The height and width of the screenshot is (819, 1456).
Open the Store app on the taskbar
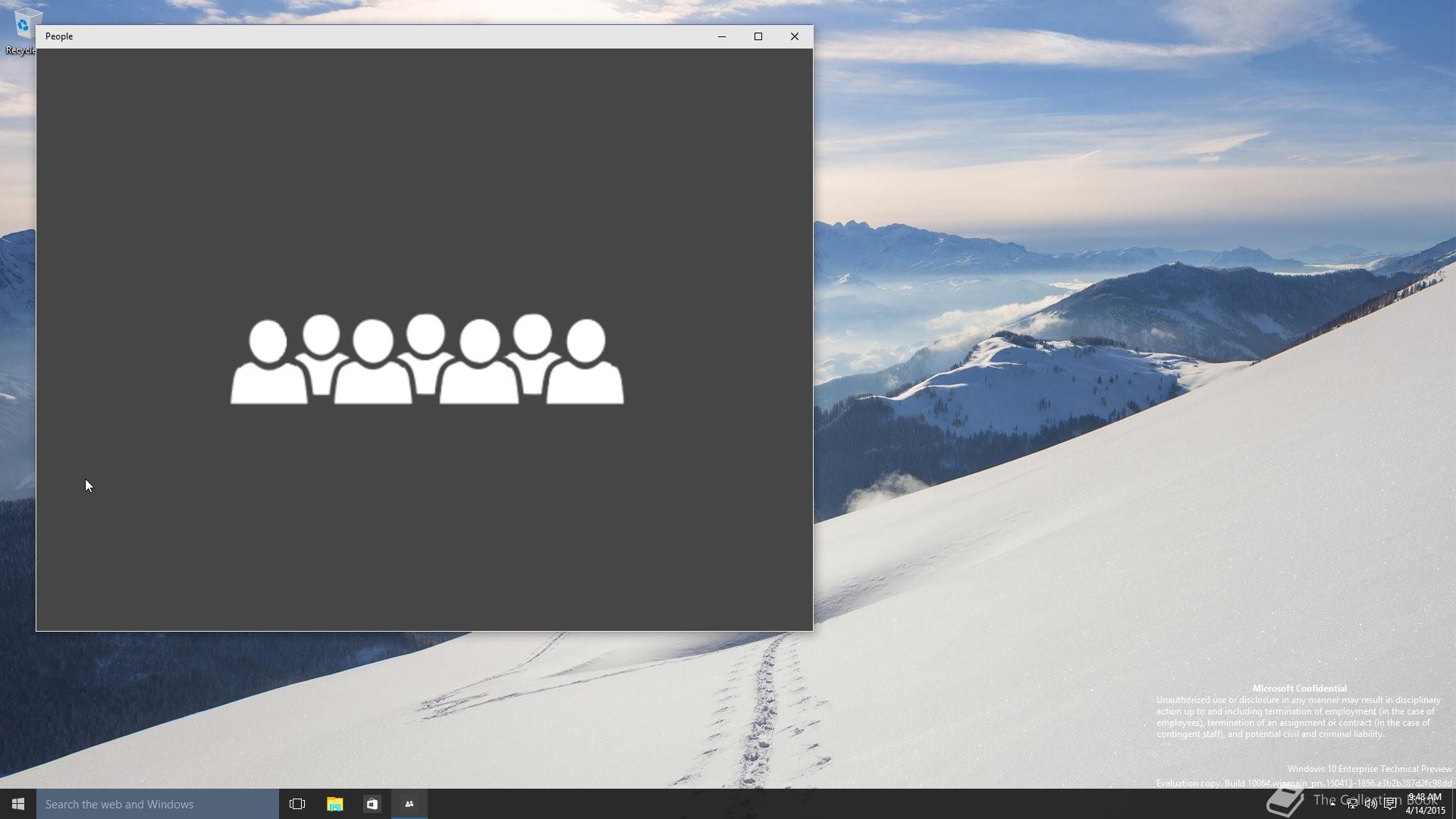[372, 804]
